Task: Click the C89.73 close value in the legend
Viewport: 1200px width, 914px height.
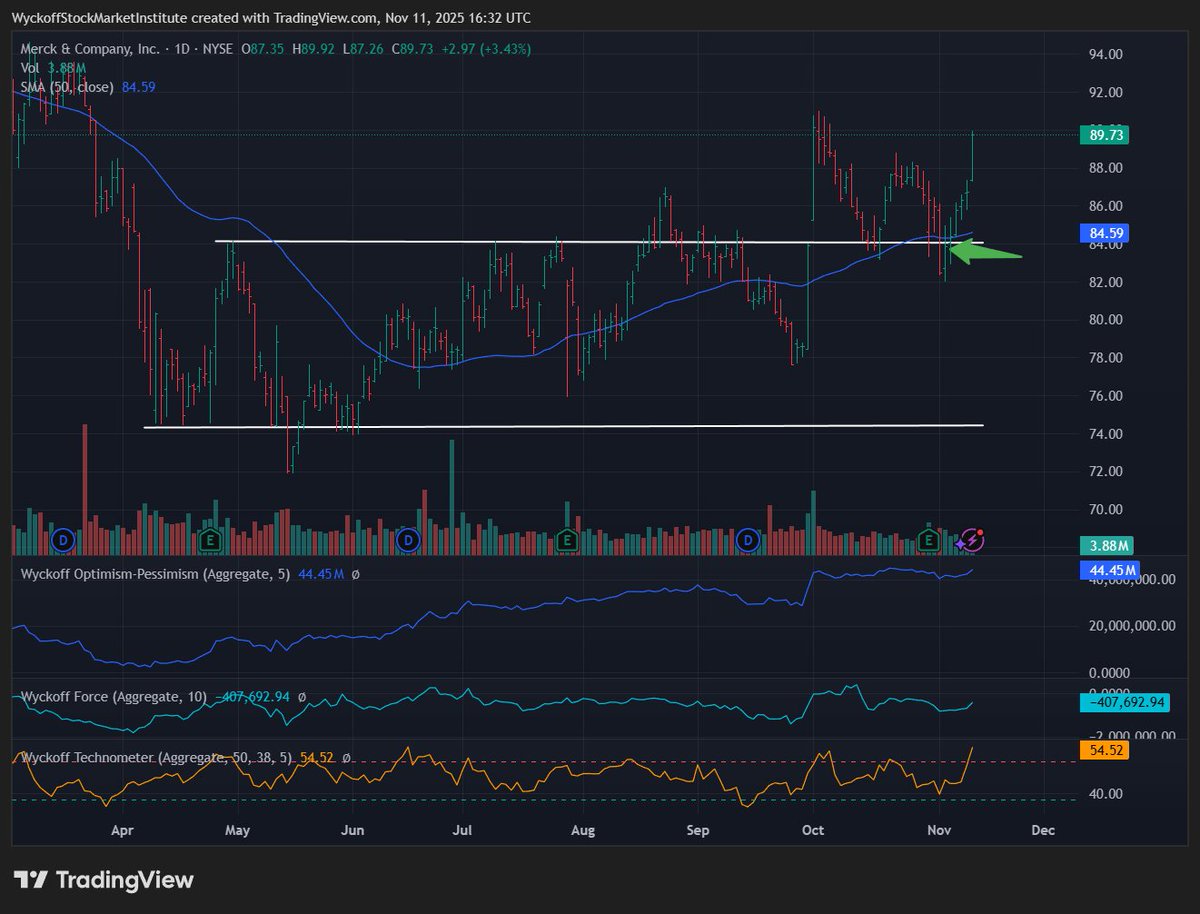Action: (412, 48)
